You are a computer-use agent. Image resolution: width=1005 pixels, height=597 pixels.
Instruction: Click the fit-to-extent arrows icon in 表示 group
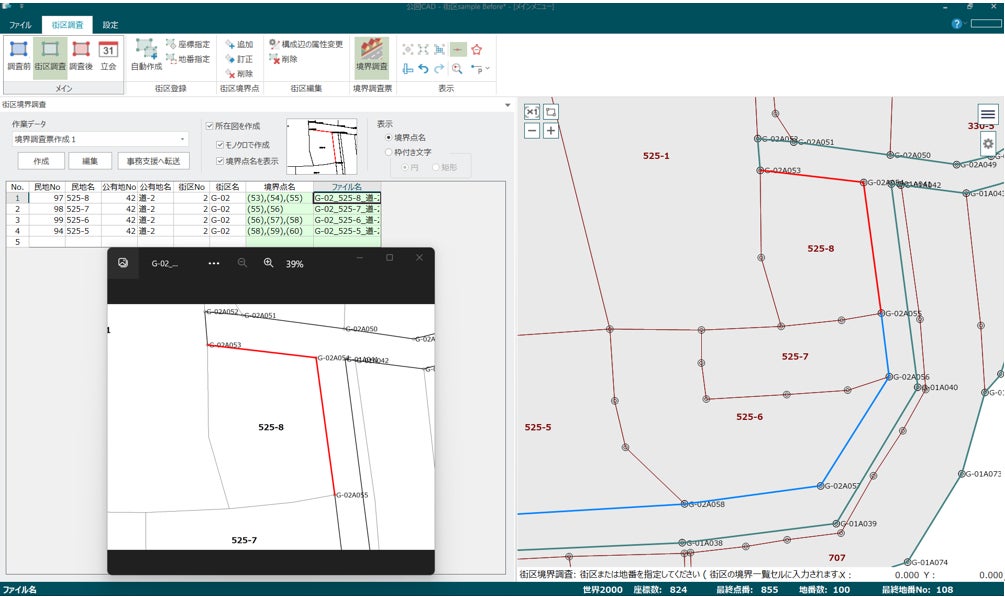(x=423, y=49)
